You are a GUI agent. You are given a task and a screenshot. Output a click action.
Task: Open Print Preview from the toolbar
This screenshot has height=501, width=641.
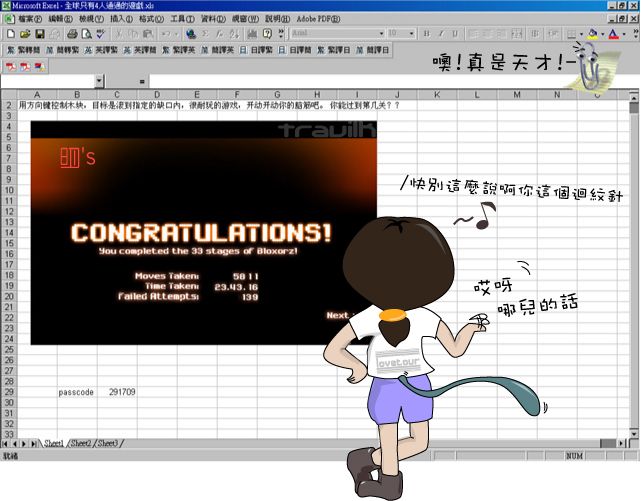[86, 34]
